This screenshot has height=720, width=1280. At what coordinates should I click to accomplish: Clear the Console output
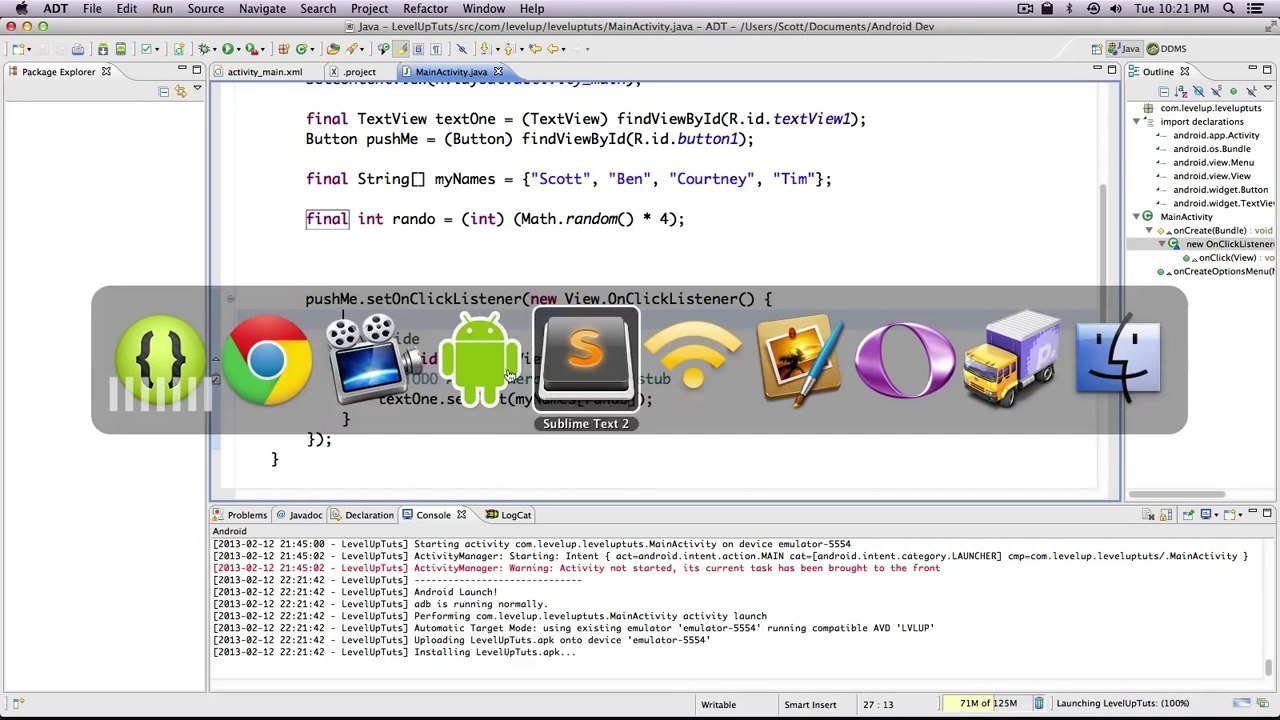pyautogui.click(x=1148, y=514)
